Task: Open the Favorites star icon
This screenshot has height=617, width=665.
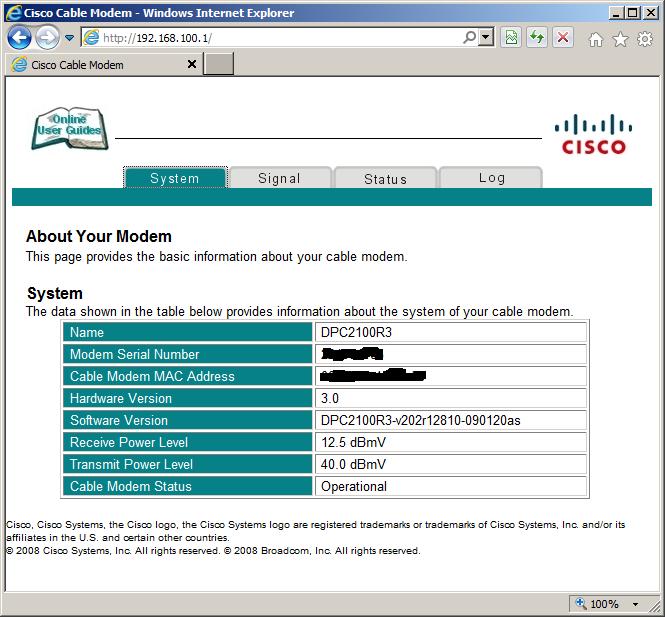Action: click(620, 39)
